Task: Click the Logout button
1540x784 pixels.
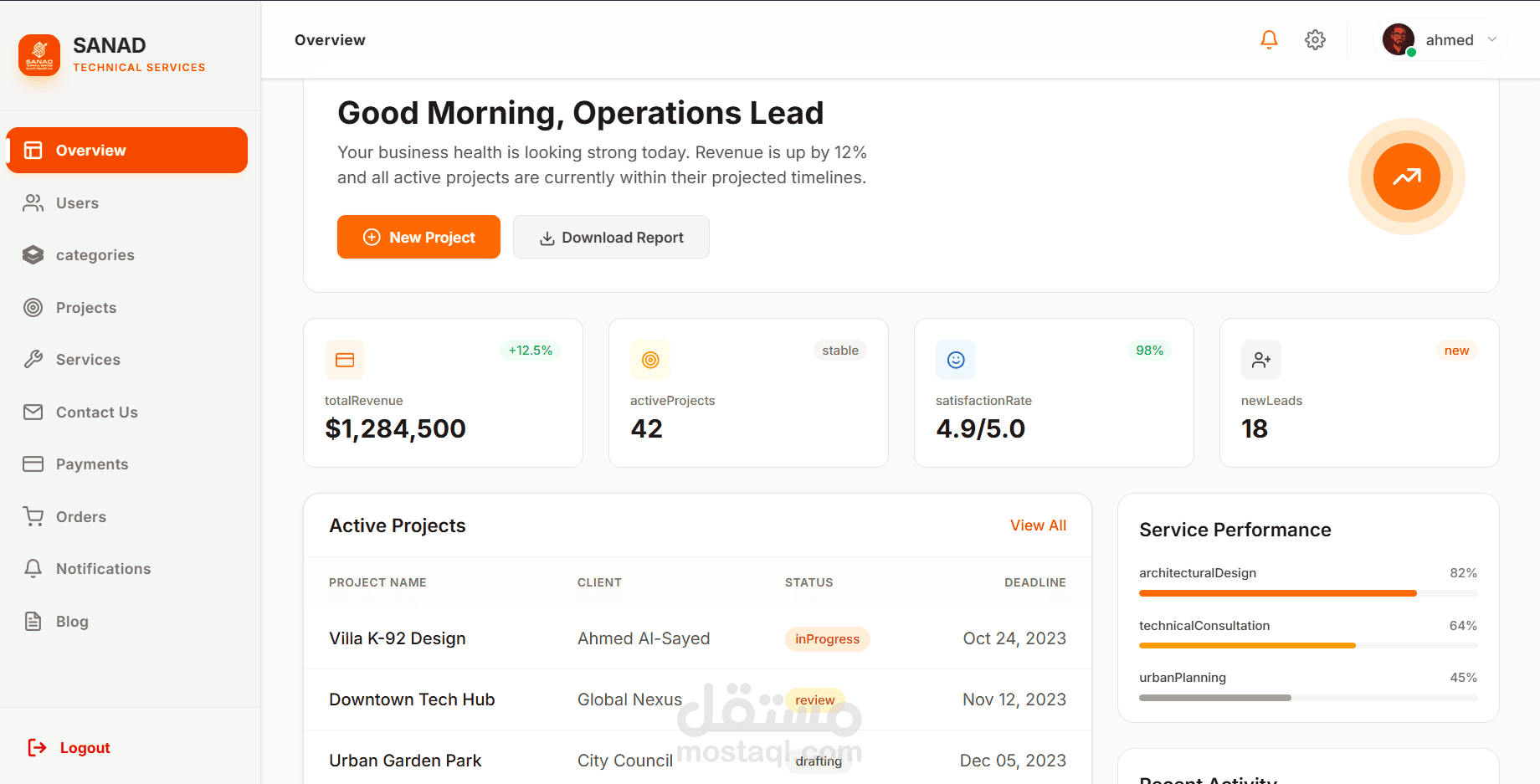Action: [x=69, y=747]
